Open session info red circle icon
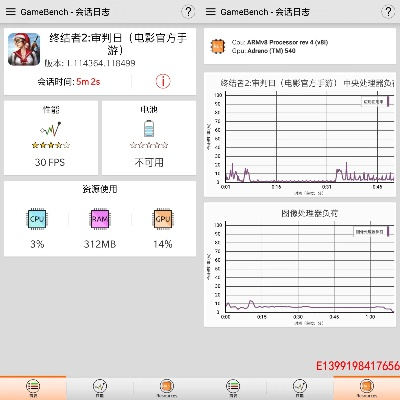400x400 pixels. (x=163, y=81)
